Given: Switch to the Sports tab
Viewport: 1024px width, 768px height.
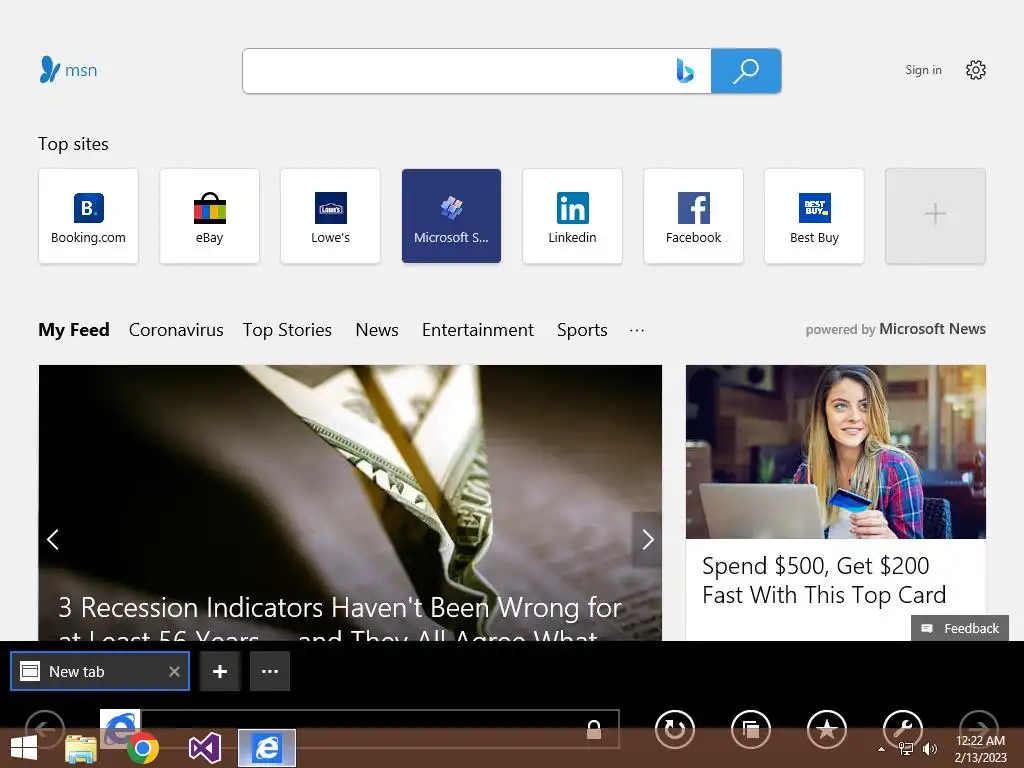Looking at the screenshot, I should pos(582,330).
